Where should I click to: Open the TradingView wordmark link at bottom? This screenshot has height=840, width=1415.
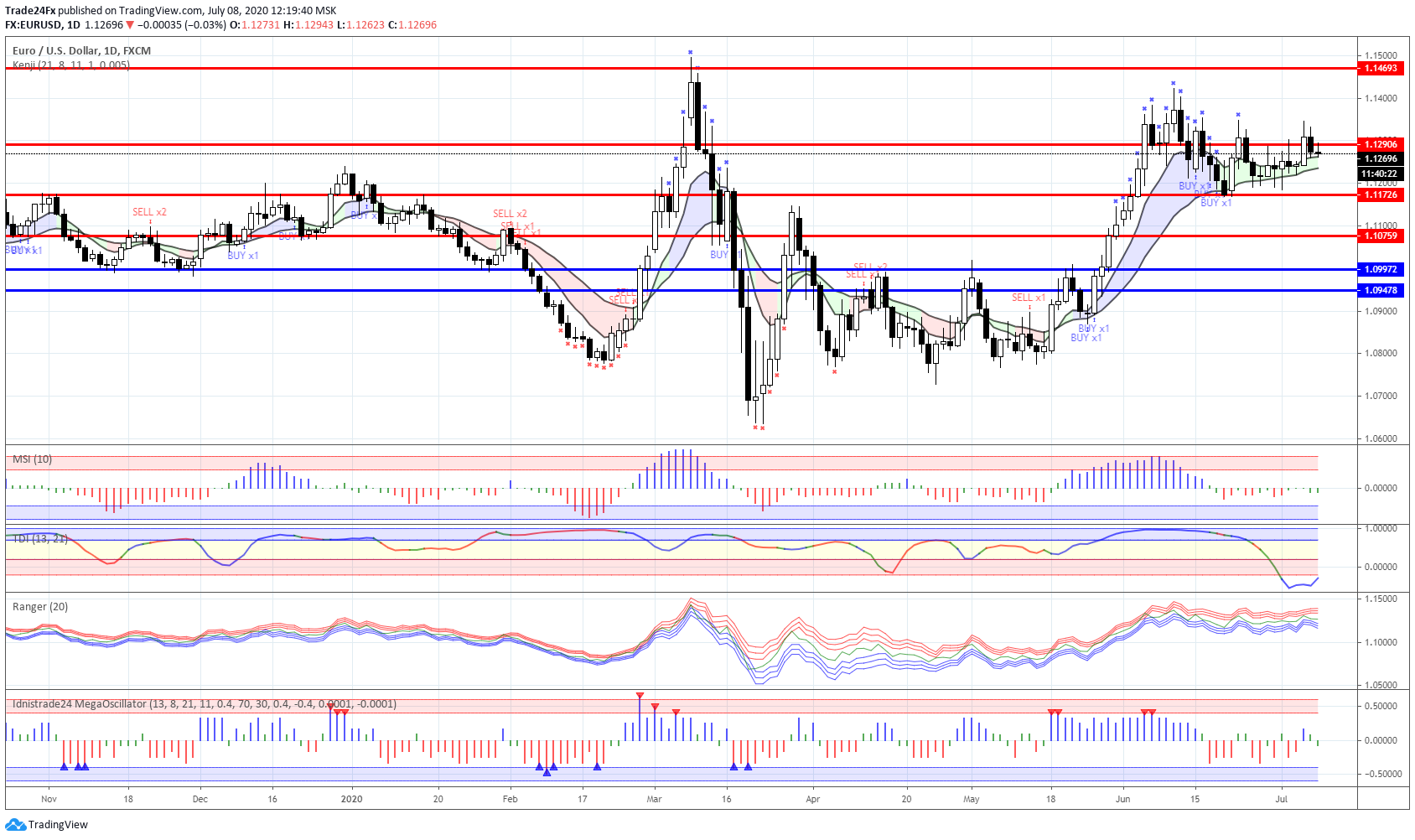click(58, 825)
